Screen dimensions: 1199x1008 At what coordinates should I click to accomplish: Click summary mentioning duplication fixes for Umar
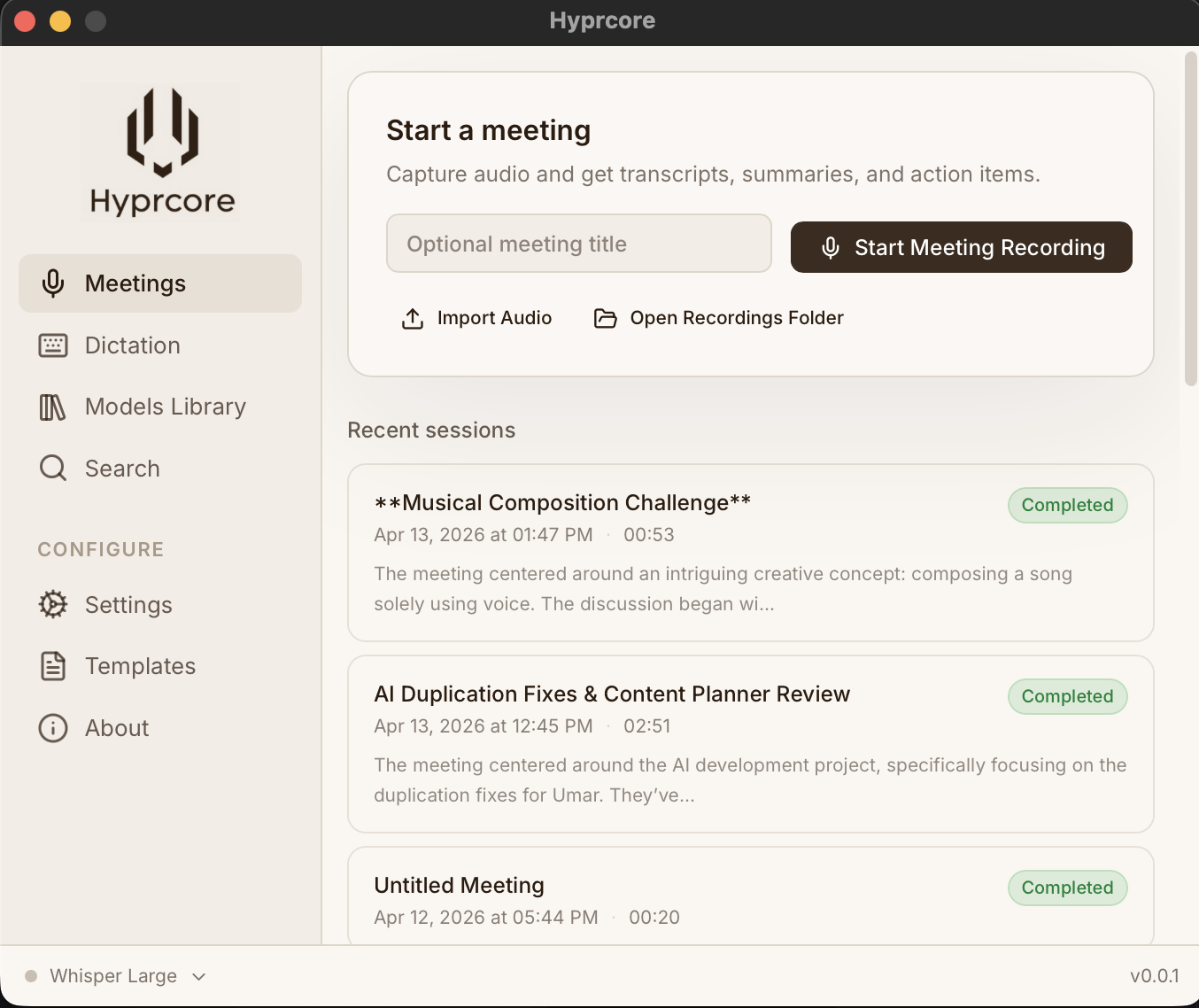click(750, 780)
